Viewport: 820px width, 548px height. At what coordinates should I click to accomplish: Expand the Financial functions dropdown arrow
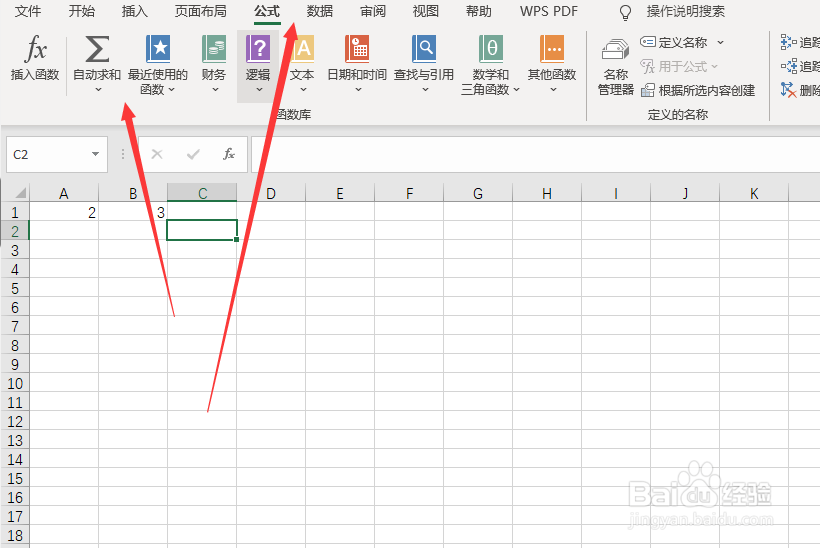pyautogui.click(x=215, y=89)
